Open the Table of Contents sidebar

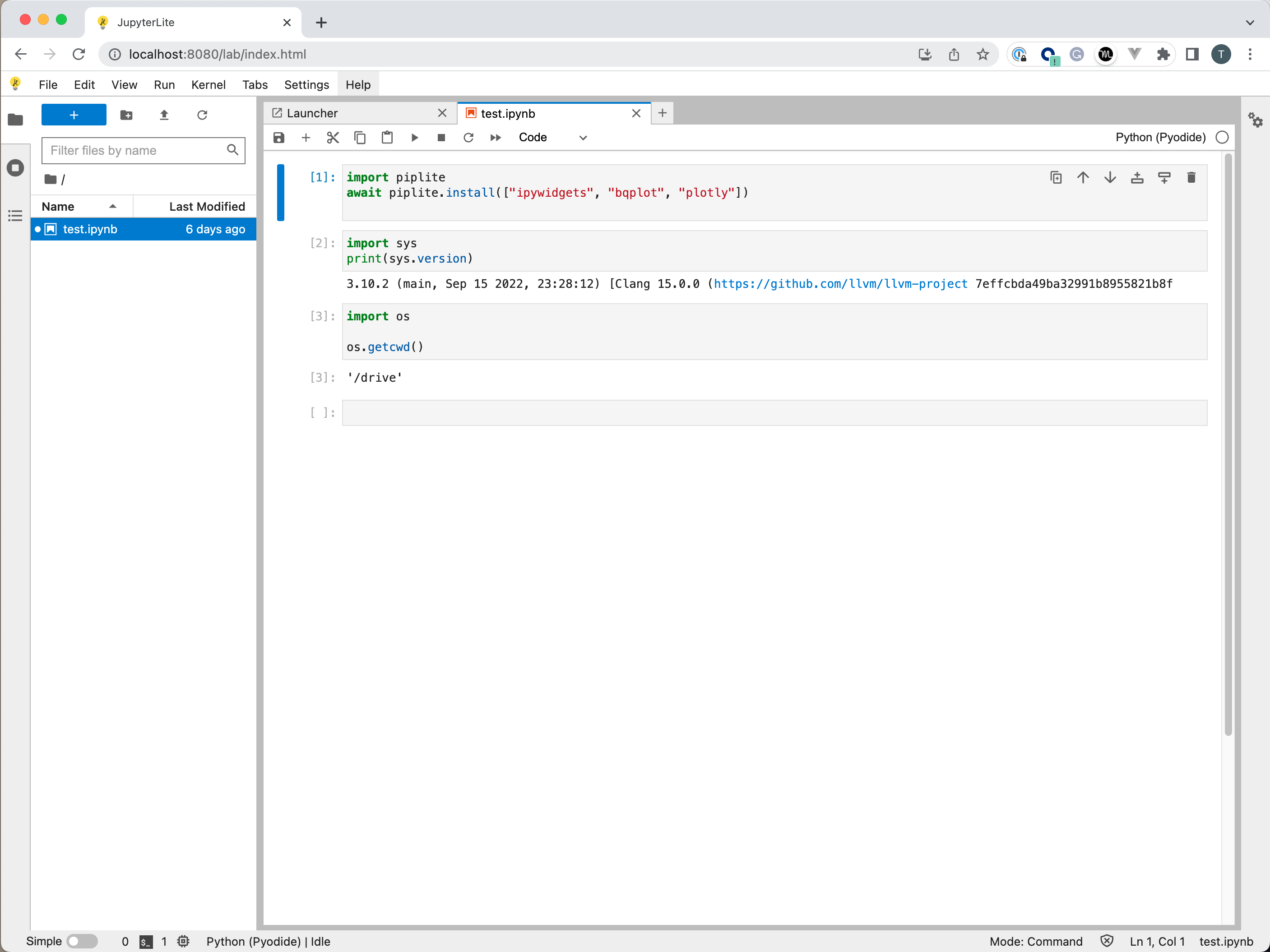coord(15,216)
